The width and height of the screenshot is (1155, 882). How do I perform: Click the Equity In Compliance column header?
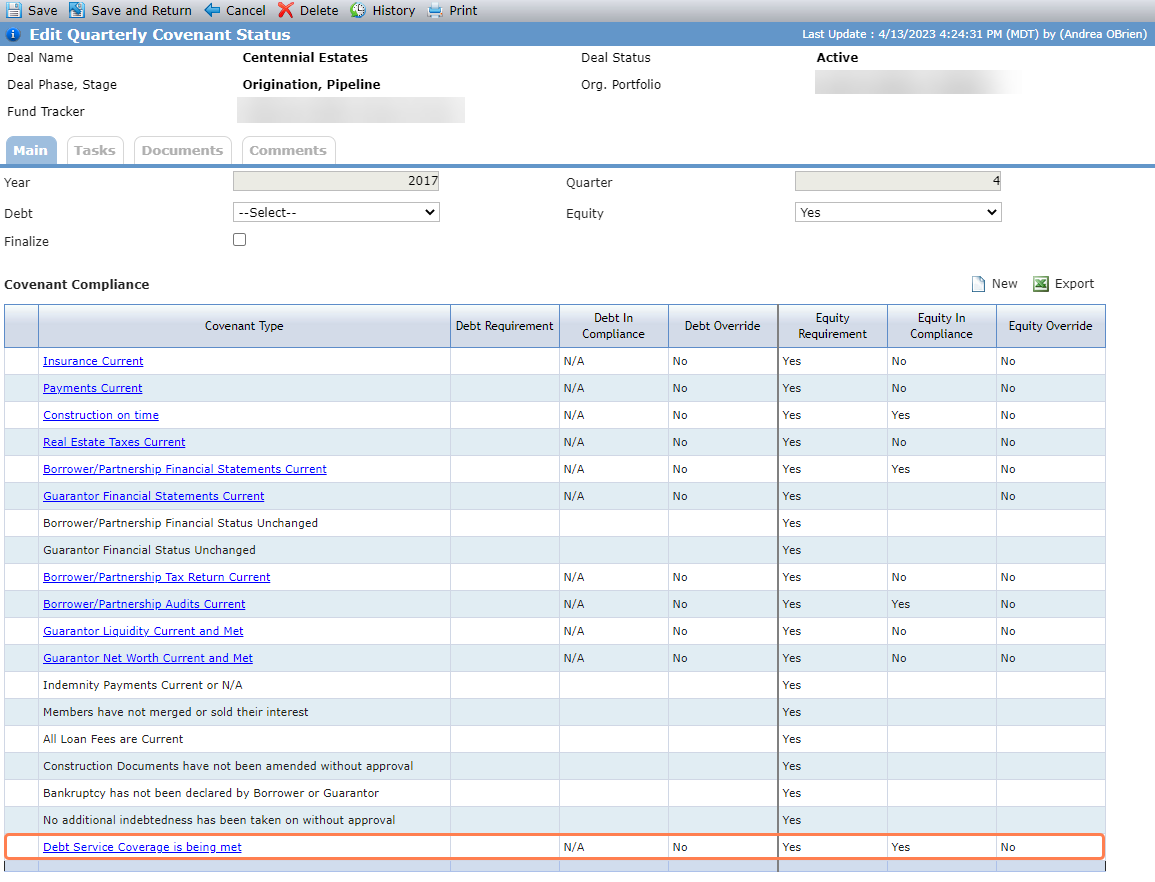tap(941, 326)
